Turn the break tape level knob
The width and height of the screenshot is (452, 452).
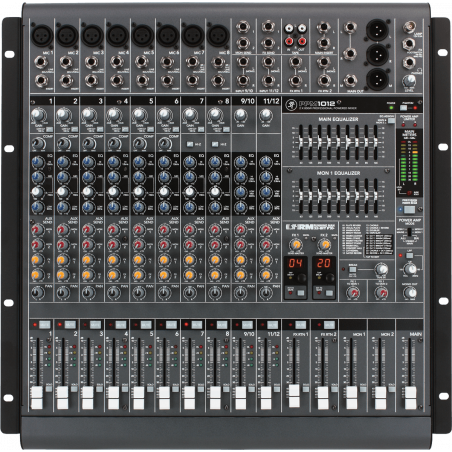tap(381, 269)
